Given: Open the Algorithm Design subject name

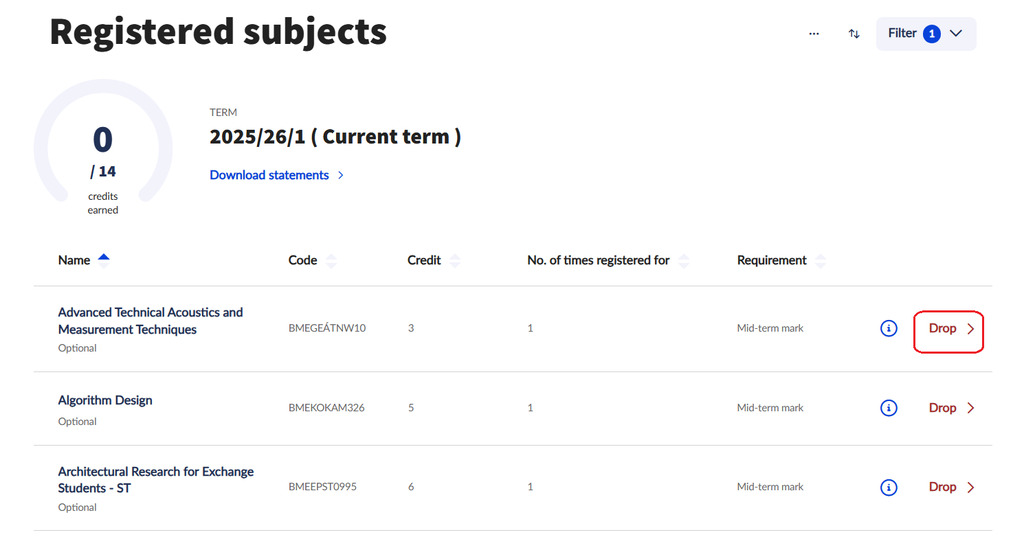Looking at the screenshot, I should [105, 400].
